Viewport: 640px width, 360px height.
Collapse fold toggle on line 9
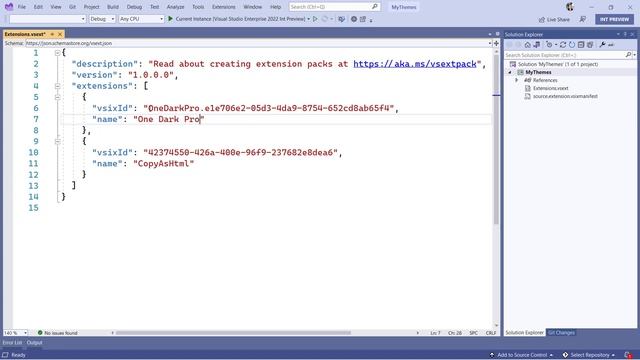[x=58, y=141]
